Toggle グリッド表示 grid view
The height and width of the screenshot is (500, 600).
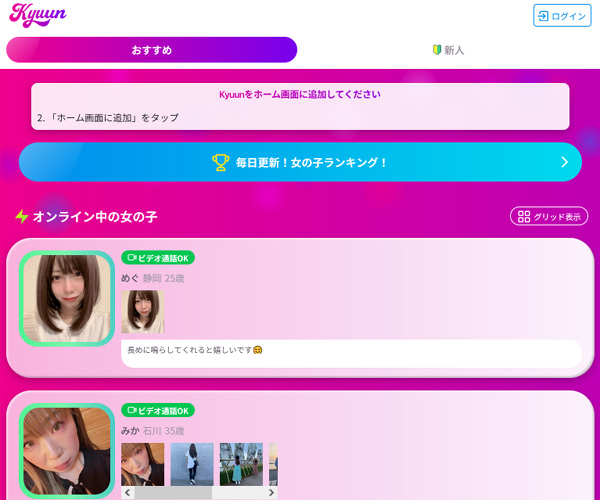pyautogui.click(x=548, y=216)
